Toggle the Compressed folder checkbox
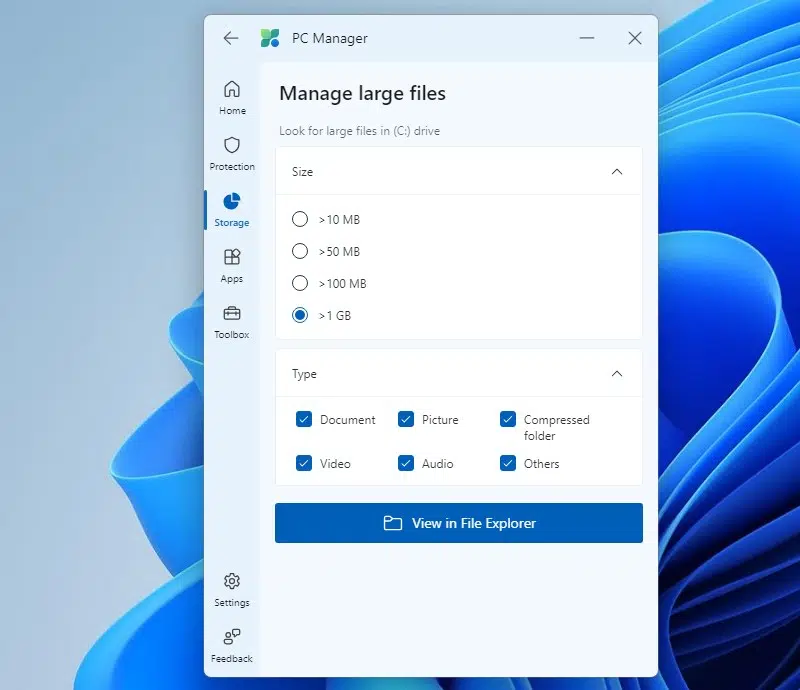Screen dimensions: 800x690 tap(508, 419)
